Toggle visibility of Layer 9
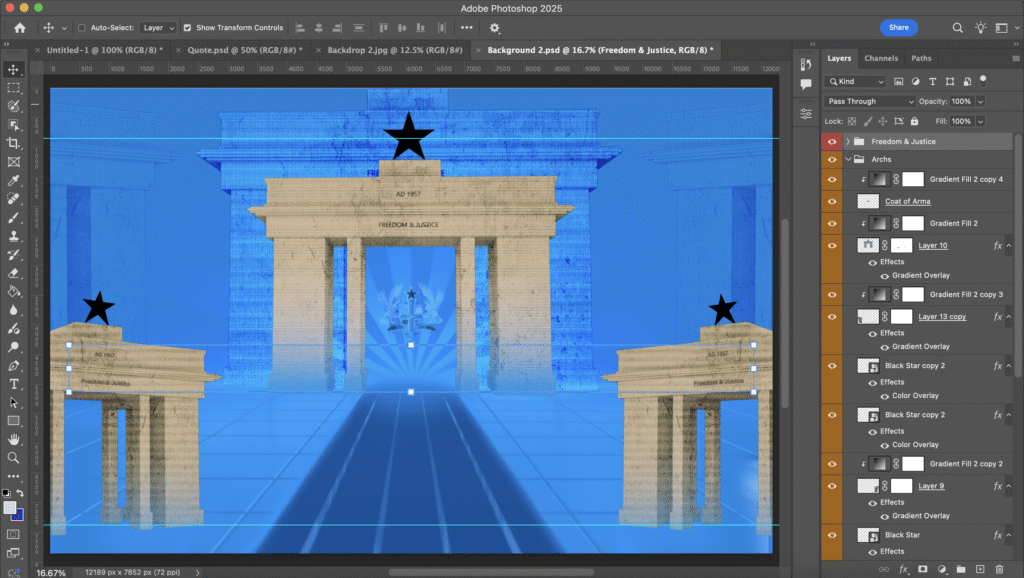Image resolution: width=1024 pixels, height=578 pixels. (x=831, y=486)
